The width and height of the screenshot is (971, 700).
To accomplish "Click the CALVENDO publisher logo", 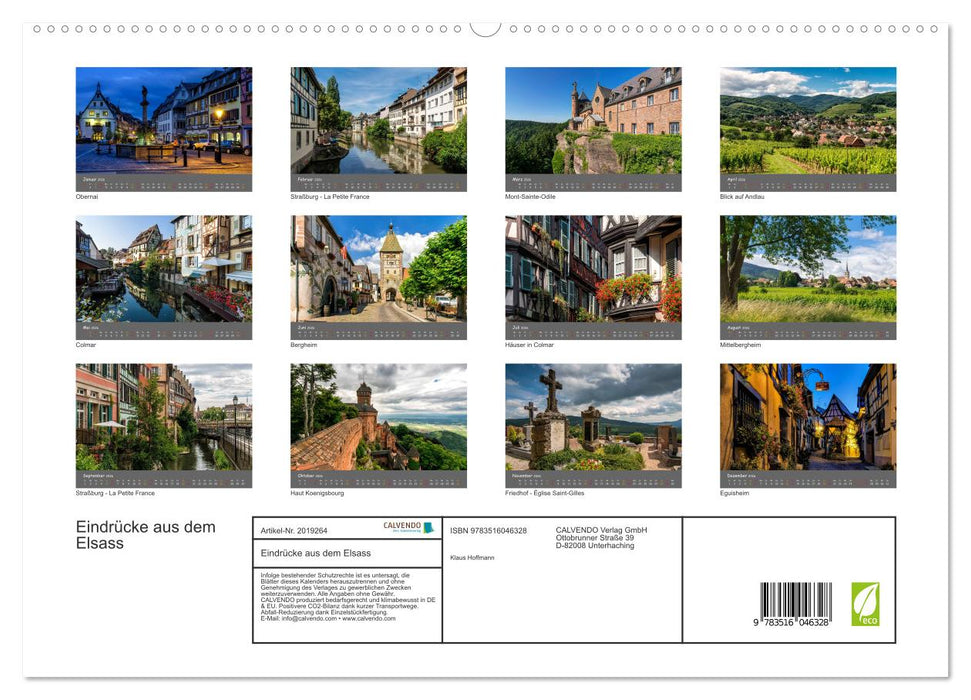I will (x=400, y=525).
